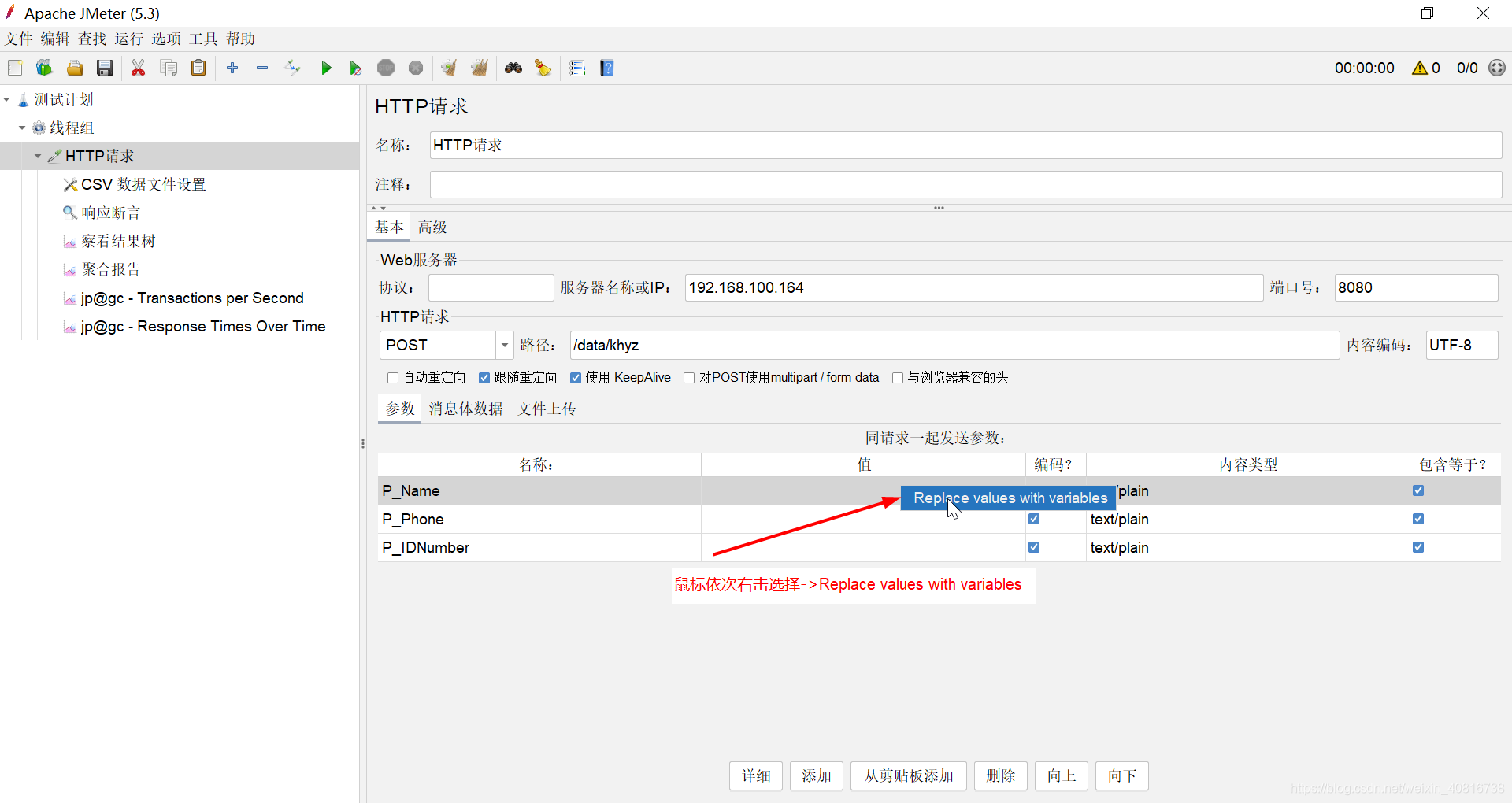The image size is (1512, 803).
Task: Open the function helper list icon
Action: (577, 68)
